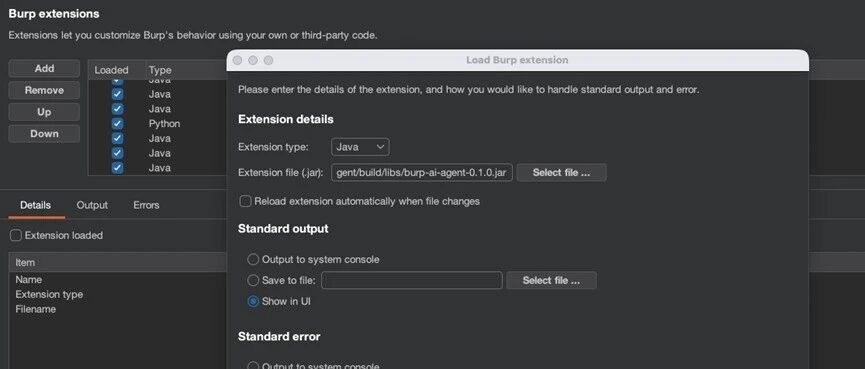The width and height of the screenshot is (865, 369).
Task: Select the Python type row text
Action: [x=164, y=124]
